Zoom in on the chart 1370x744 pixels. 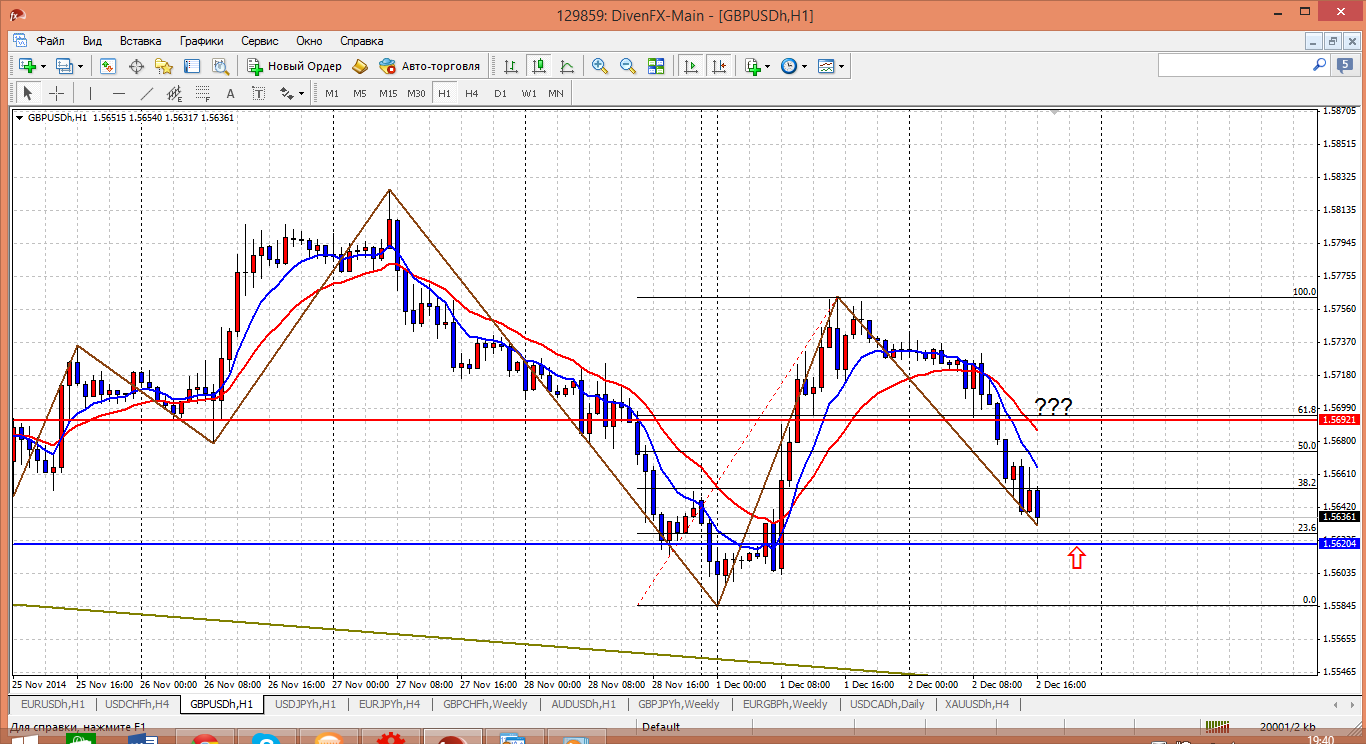coord(600,66)
